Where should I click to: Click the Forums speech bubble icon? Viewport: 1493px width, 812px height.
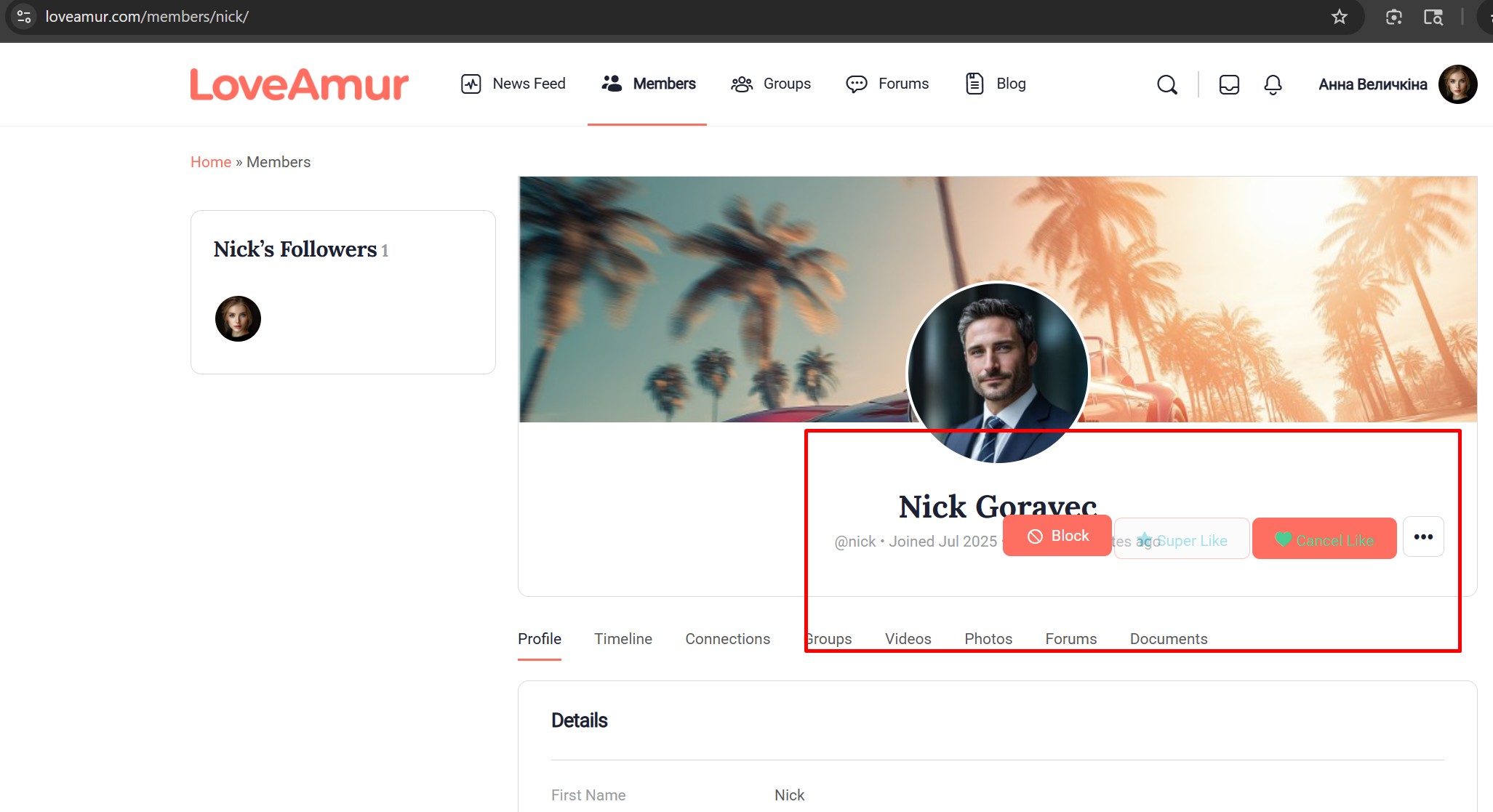pyautogui.click(x=857, y=84)
